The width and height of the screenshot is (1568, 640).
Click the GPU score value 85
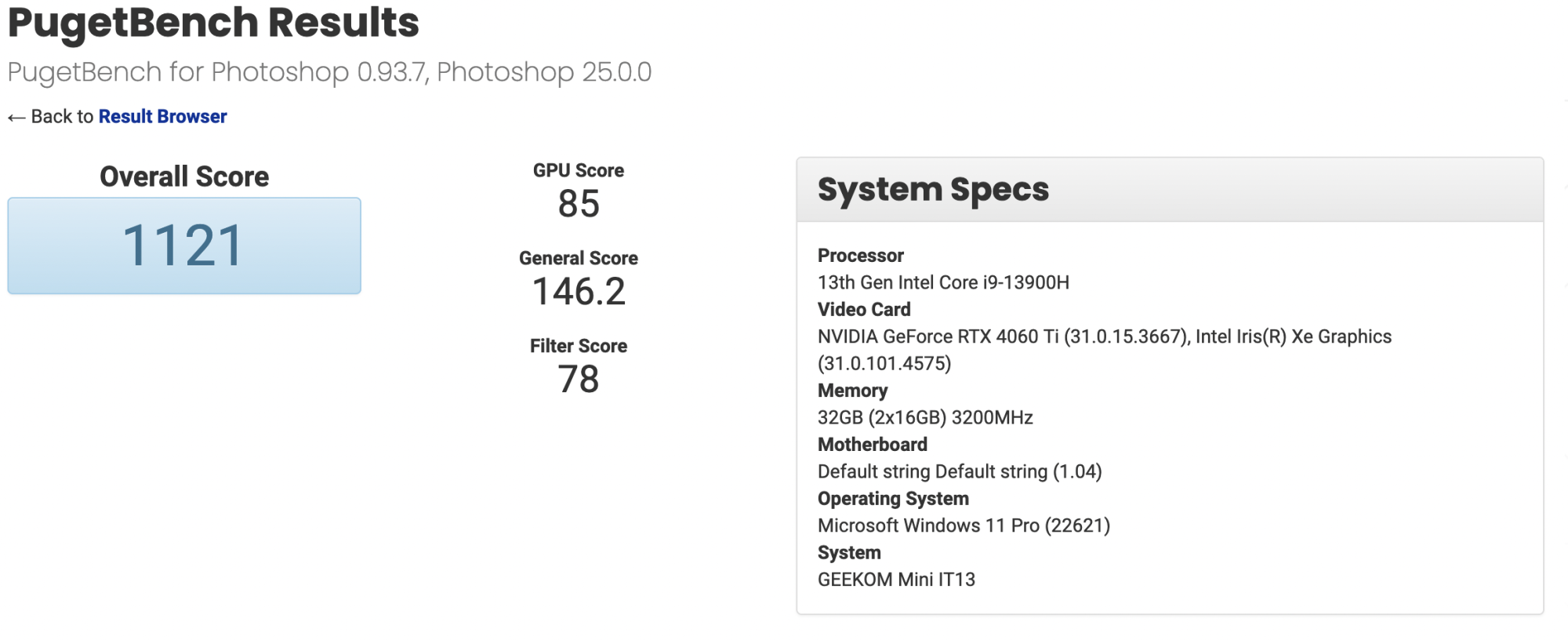tap(579, 204)
